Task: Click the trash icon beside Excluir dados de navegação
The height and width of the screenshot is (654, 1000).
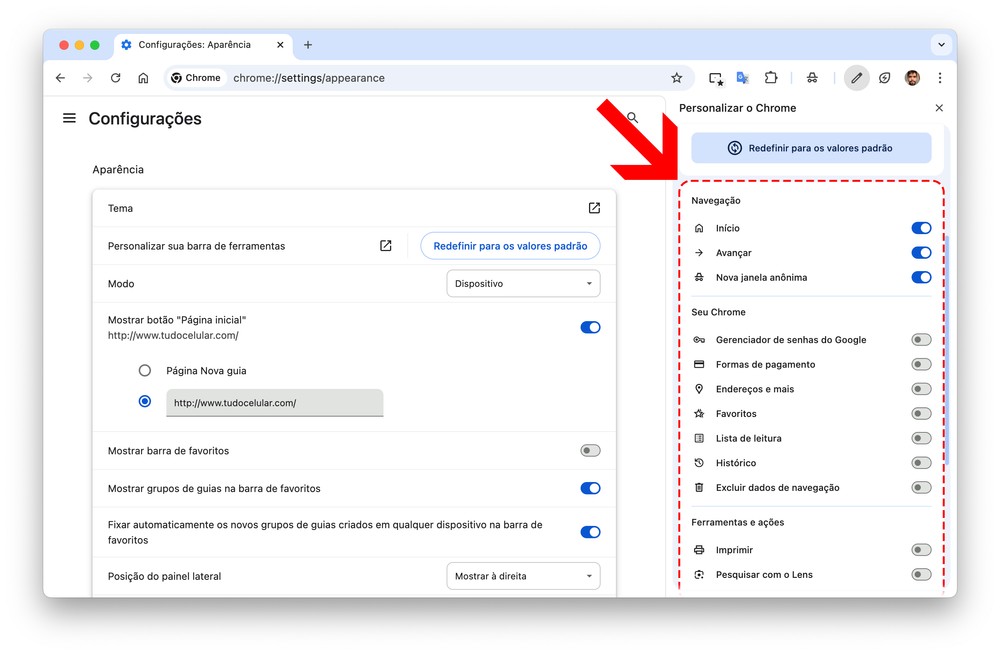Action: click(x=699, y=487)
